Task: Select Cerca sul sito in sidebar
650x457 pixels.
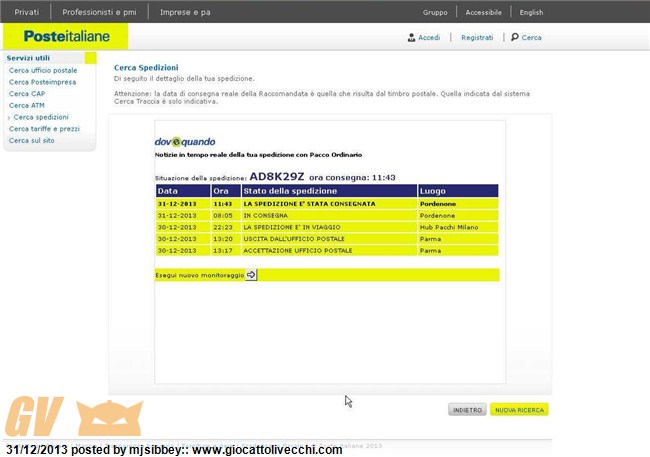Action: 32,141
